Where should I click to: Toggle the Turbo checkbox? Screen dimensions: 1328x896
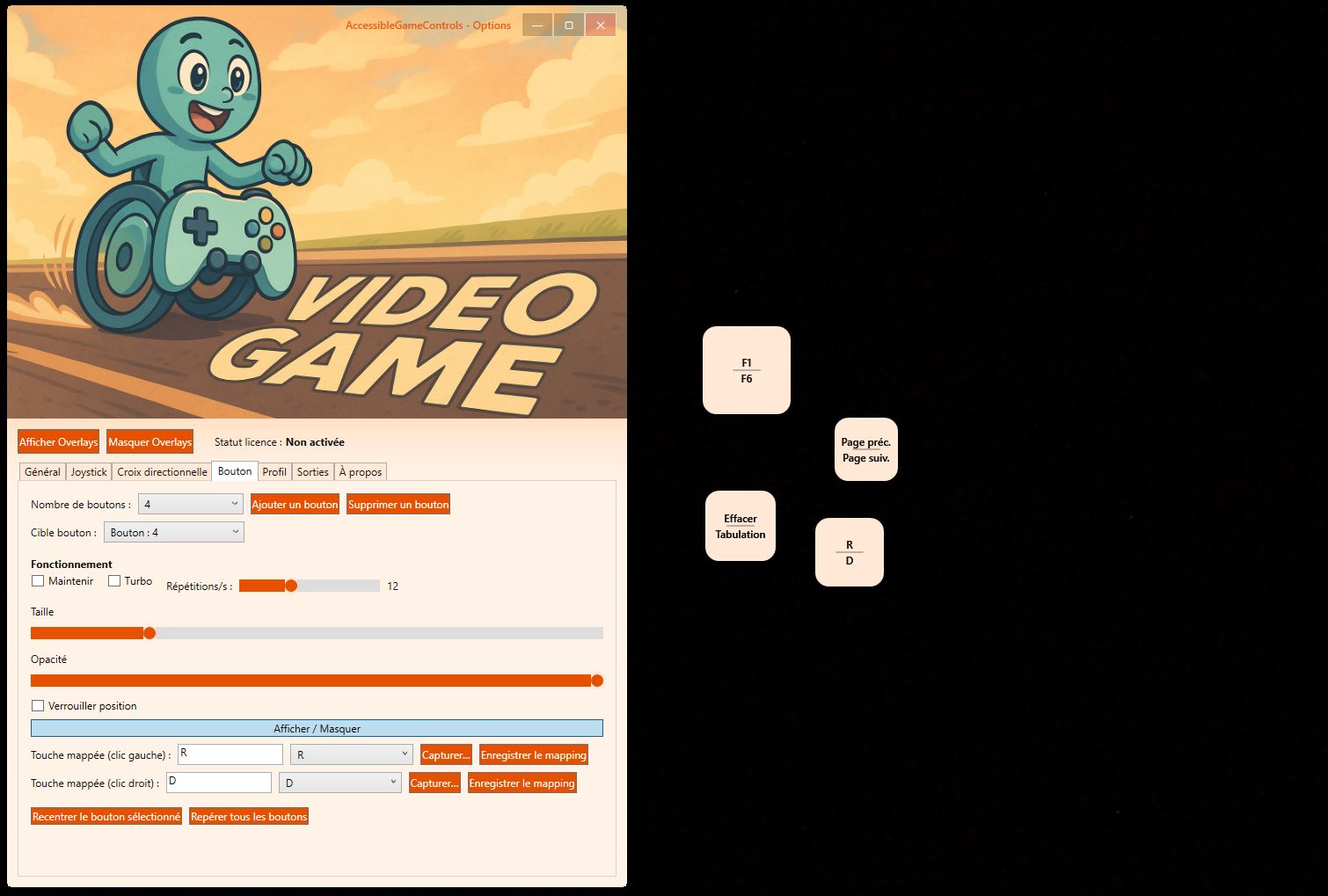click(114, 581)
